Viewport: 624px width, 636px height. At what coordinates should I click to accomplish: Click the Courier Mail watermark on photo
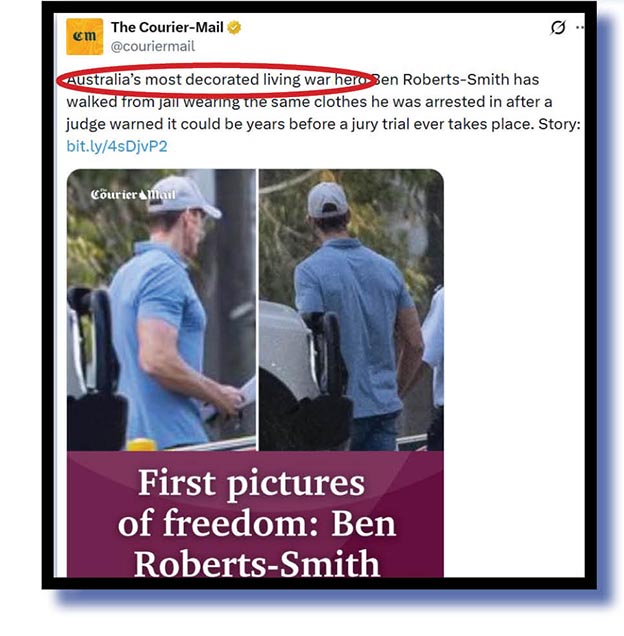pos(133,194)
